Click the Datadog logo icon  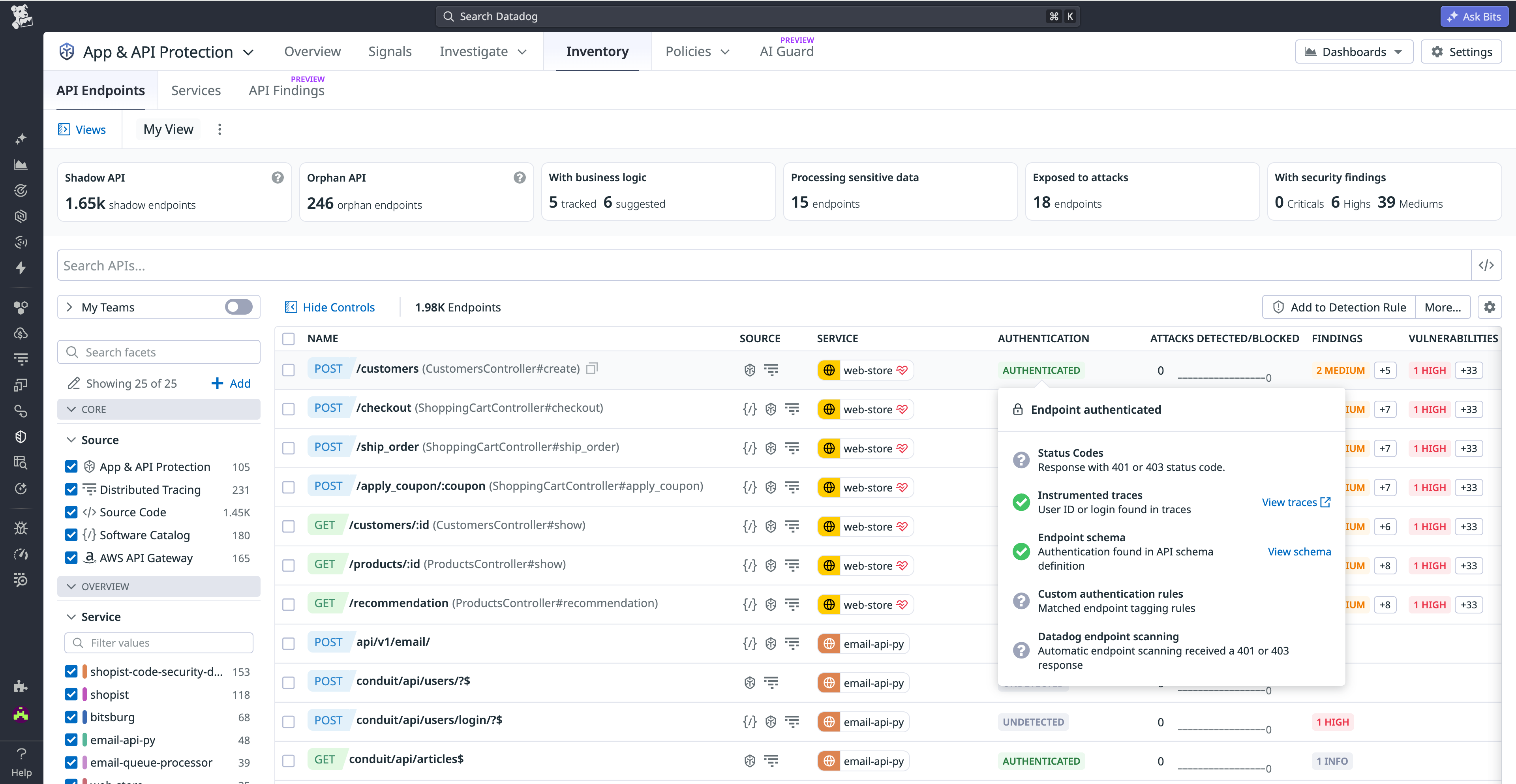(x=21, y=16)
